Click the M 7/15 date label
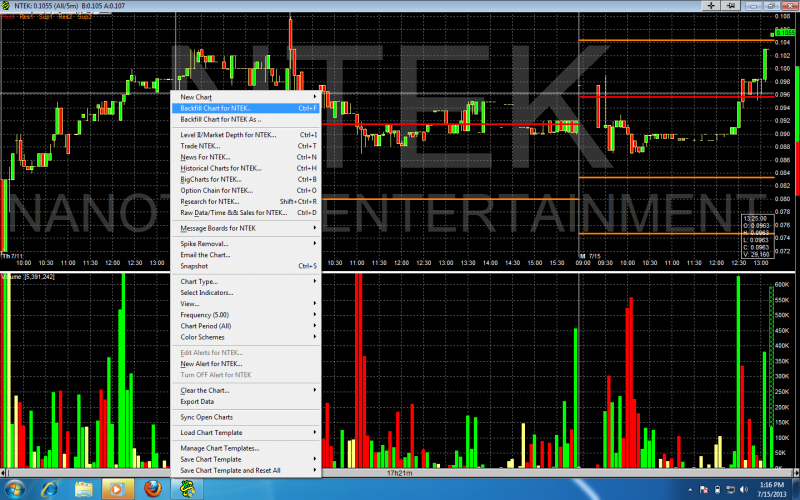This screenshot has height=500, width=800. (590, 256)
